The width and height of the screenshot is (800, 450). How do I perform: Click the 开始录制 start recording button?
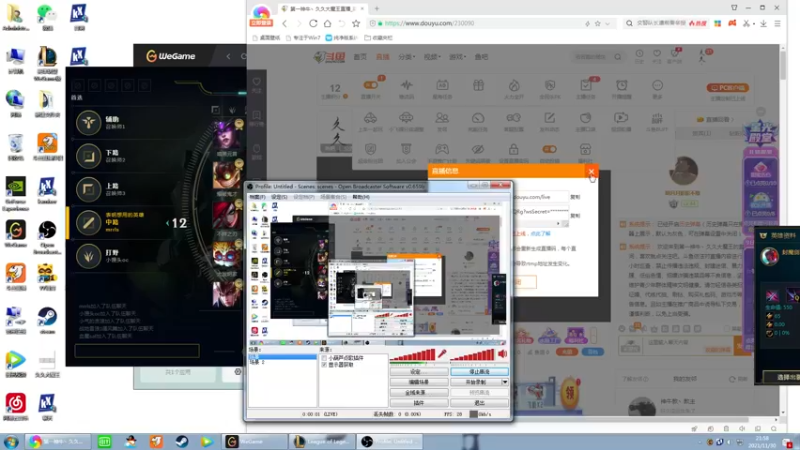click(x=476, y=382)
